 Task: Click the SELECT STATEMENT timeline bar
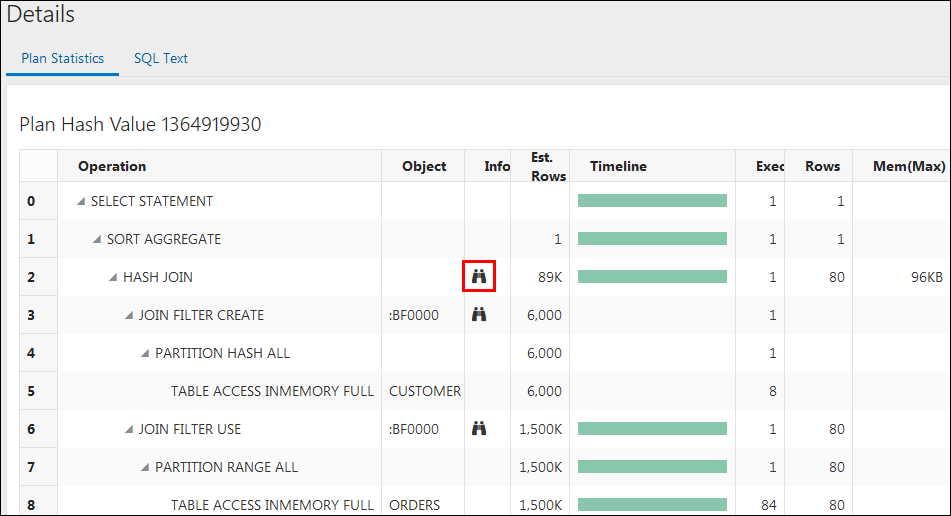652,201
